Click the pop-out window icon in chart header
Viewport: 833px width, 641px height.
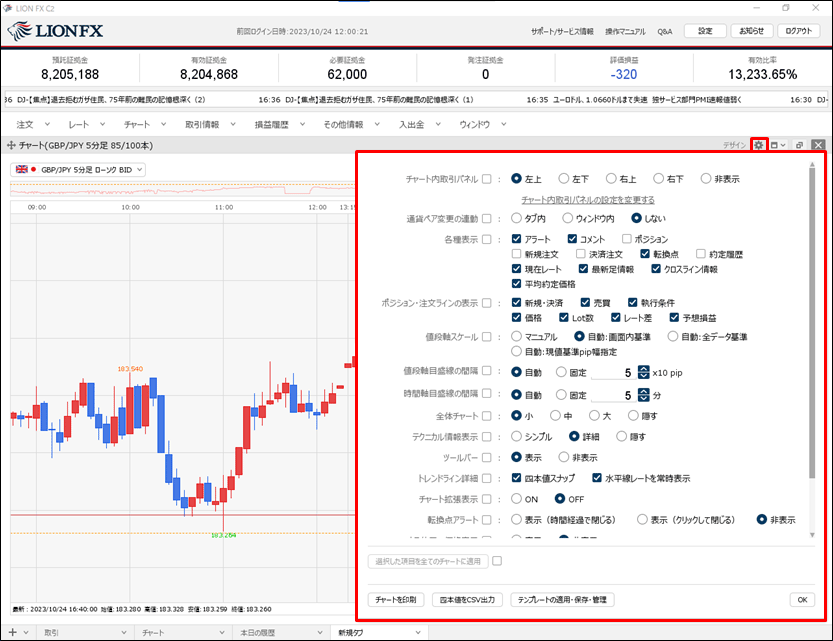[x=799, y=145]
